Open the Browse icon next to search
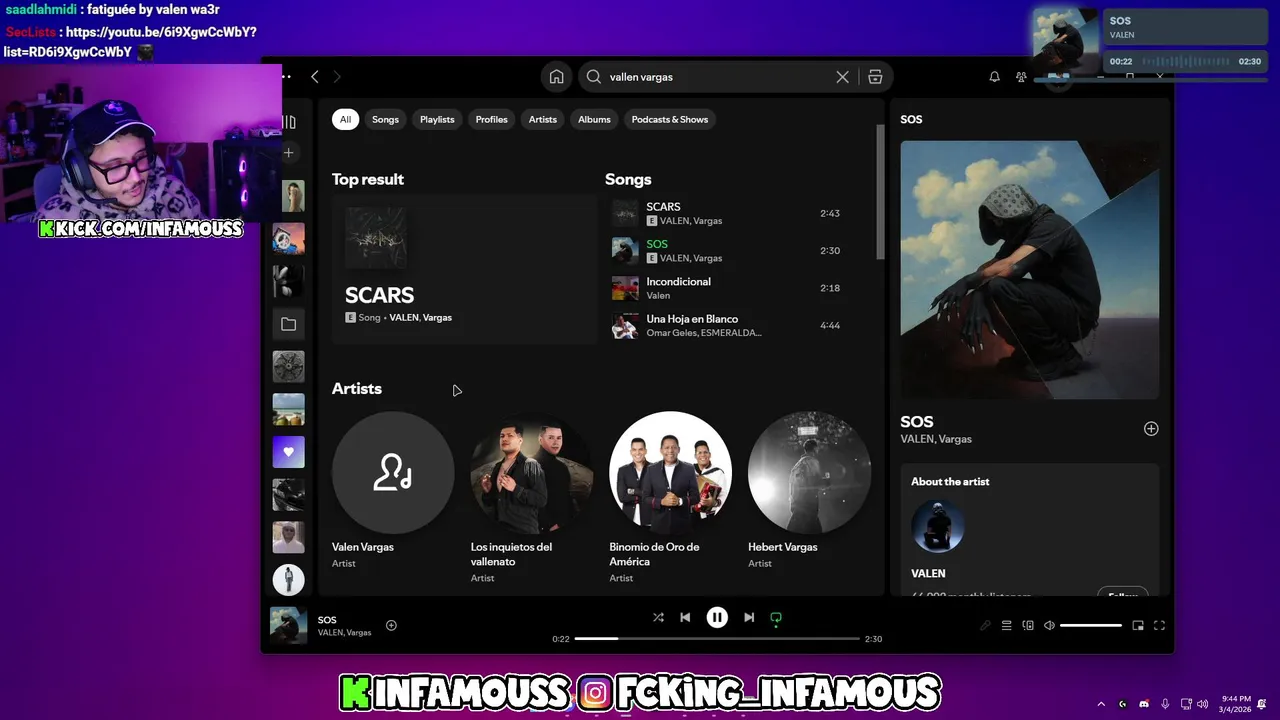 875,77
